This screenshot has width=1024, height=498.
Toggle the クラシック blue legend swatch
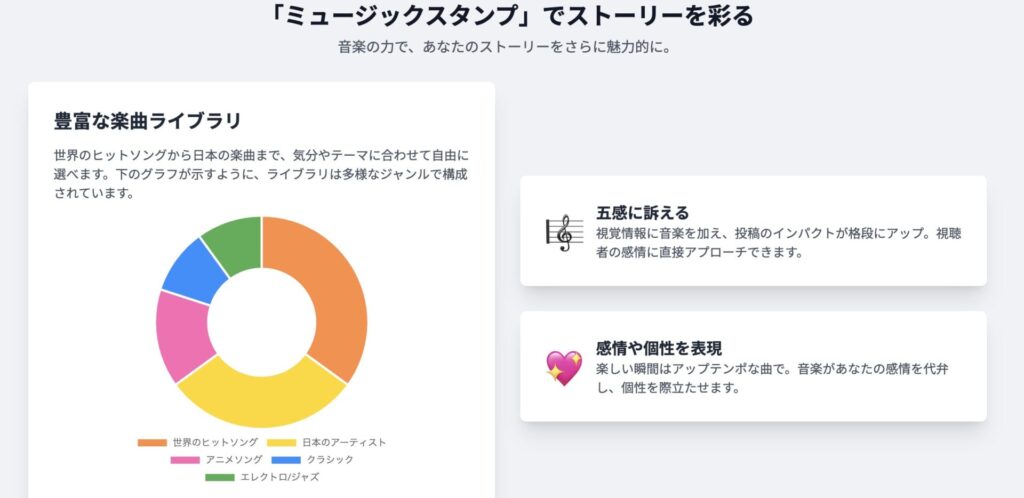[286, 460]
